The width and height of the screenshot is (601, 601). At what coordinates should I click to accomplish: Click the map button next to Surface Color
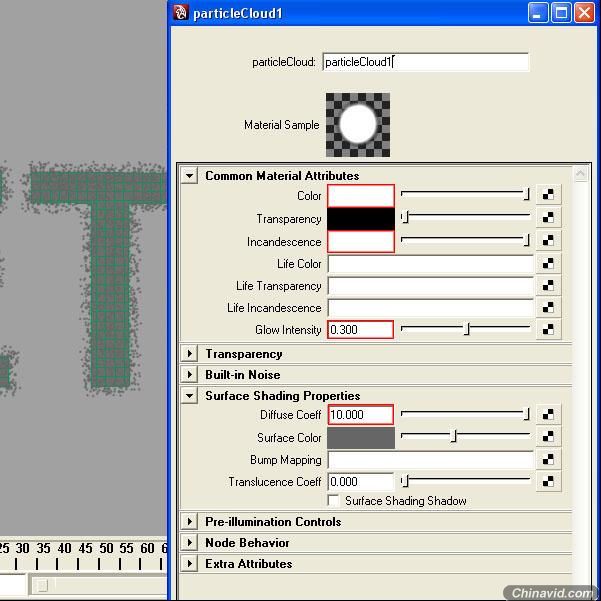[548, 437]
